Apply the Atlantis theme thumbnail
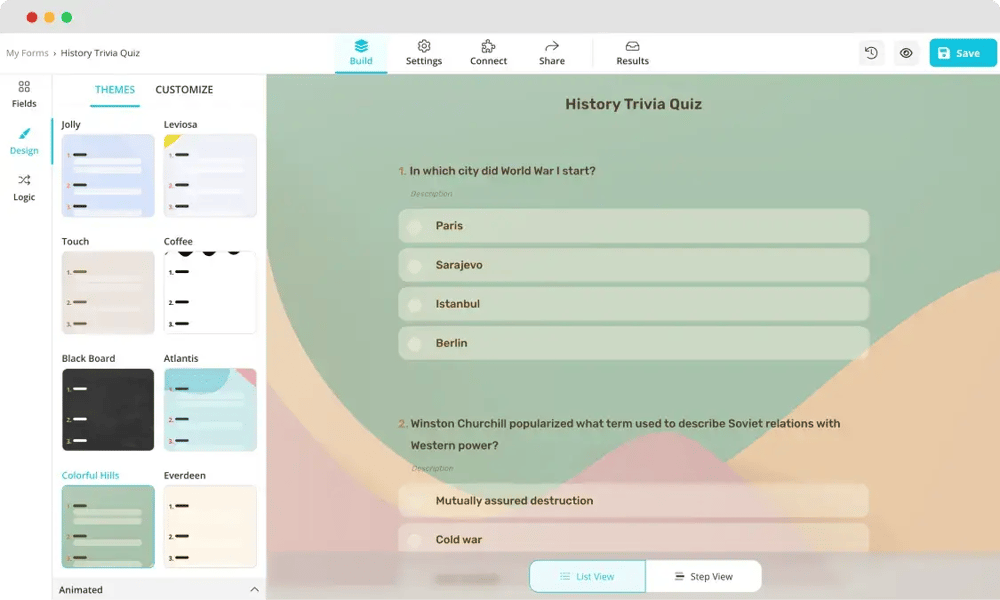 coord(210,409)
